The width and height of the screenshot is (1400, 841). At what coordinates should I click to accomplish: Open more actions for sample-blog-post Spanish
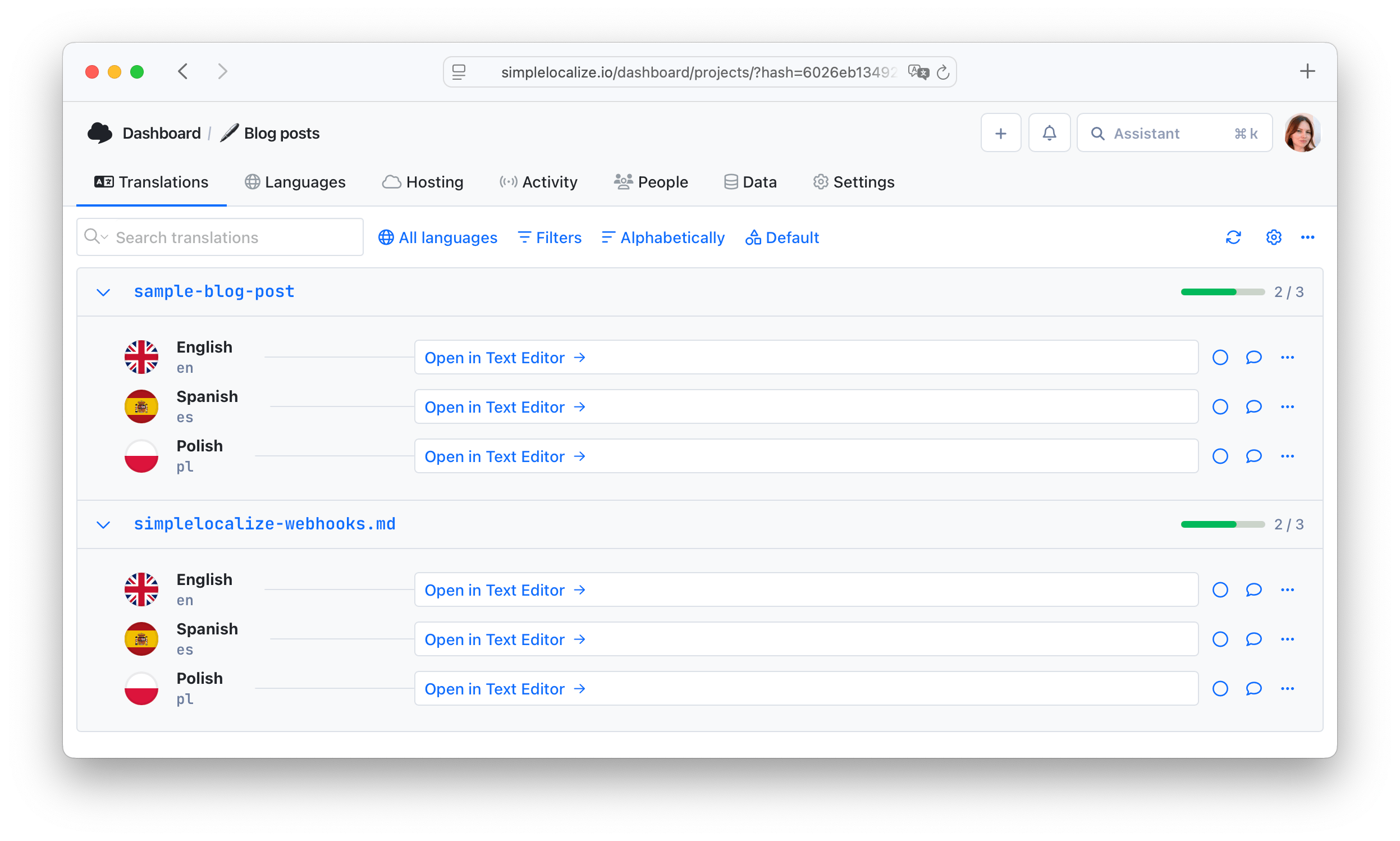(x=1287, y=407)
